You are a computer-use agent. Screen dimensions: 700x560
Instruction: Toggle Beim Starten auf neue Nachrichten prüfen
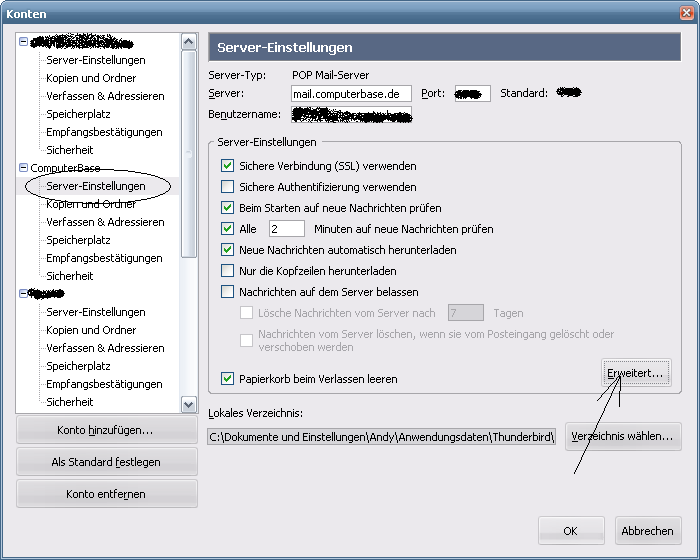point(227,208)
